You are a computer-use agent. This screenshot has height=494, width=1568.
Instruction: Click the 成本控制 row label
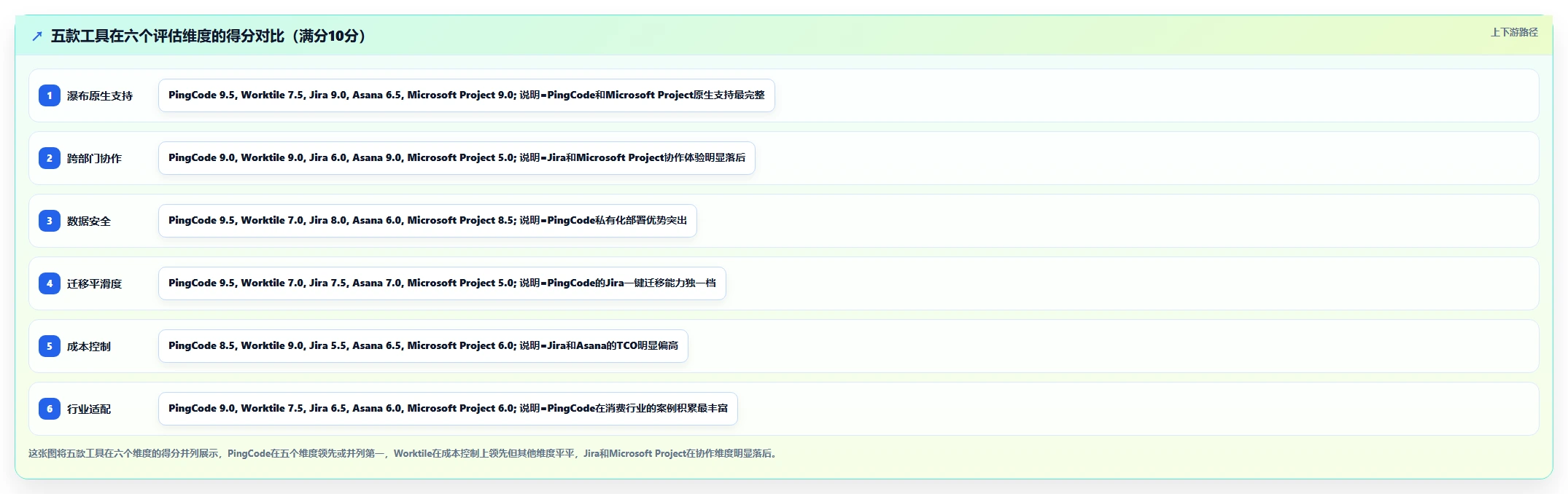point(89,346)
